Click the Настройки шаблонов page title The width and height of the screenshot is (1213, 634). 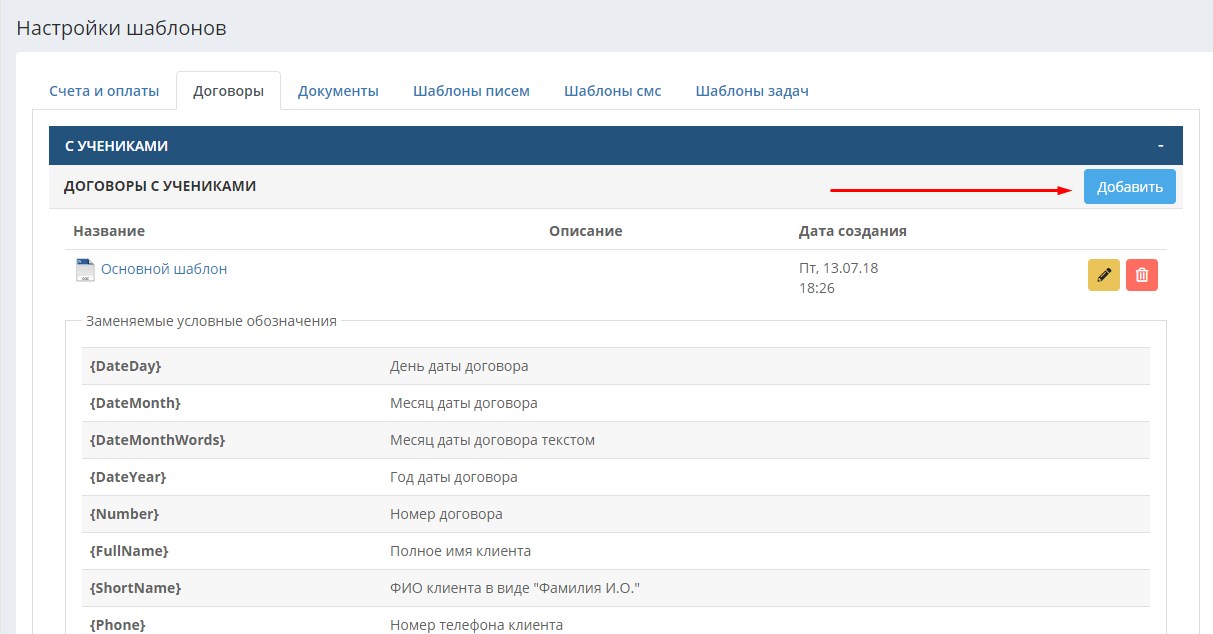121,27
